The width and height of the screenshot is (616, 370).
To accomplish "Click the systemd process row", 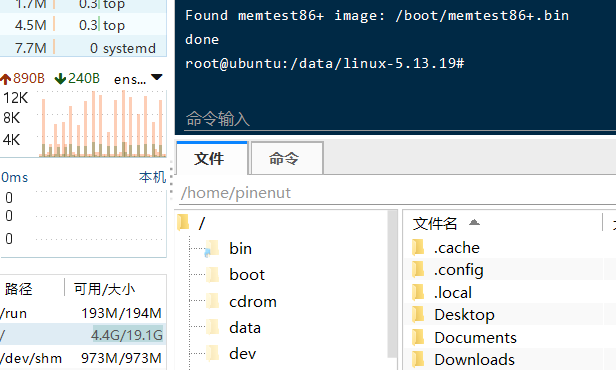I will click(83, 48).
